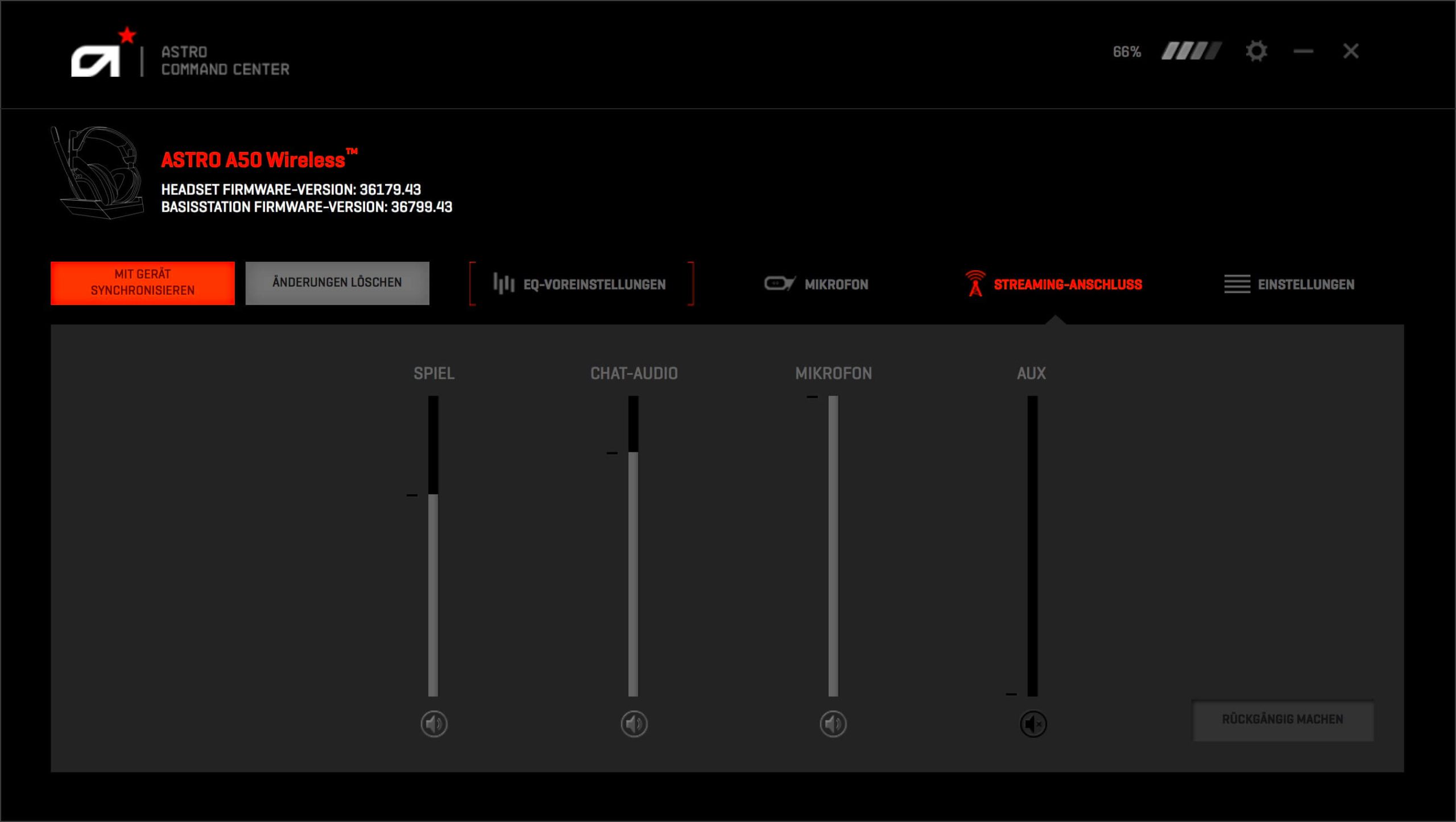Unmute the AUX channel

1033,724
